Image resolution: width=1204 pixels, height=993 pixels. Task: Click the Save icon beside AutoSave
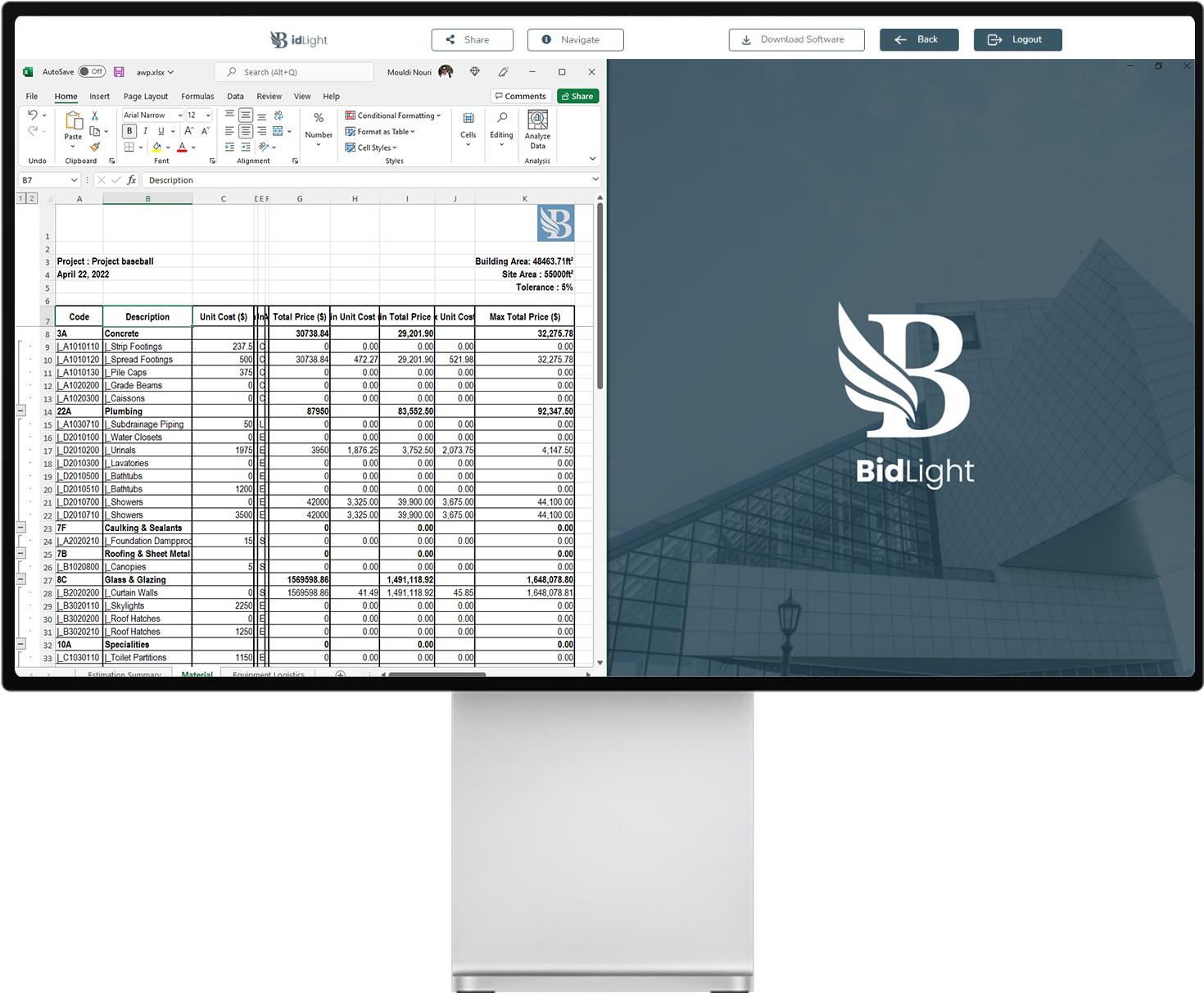click(x=119, y=72)
